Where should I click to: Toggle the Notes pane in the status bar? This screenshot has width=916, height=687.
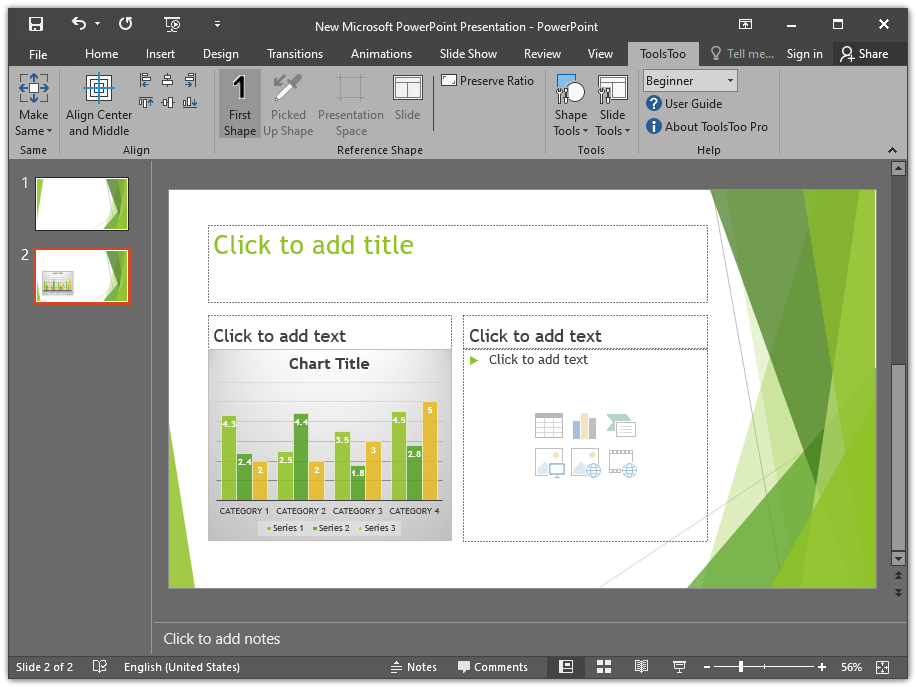click(412, 667)
